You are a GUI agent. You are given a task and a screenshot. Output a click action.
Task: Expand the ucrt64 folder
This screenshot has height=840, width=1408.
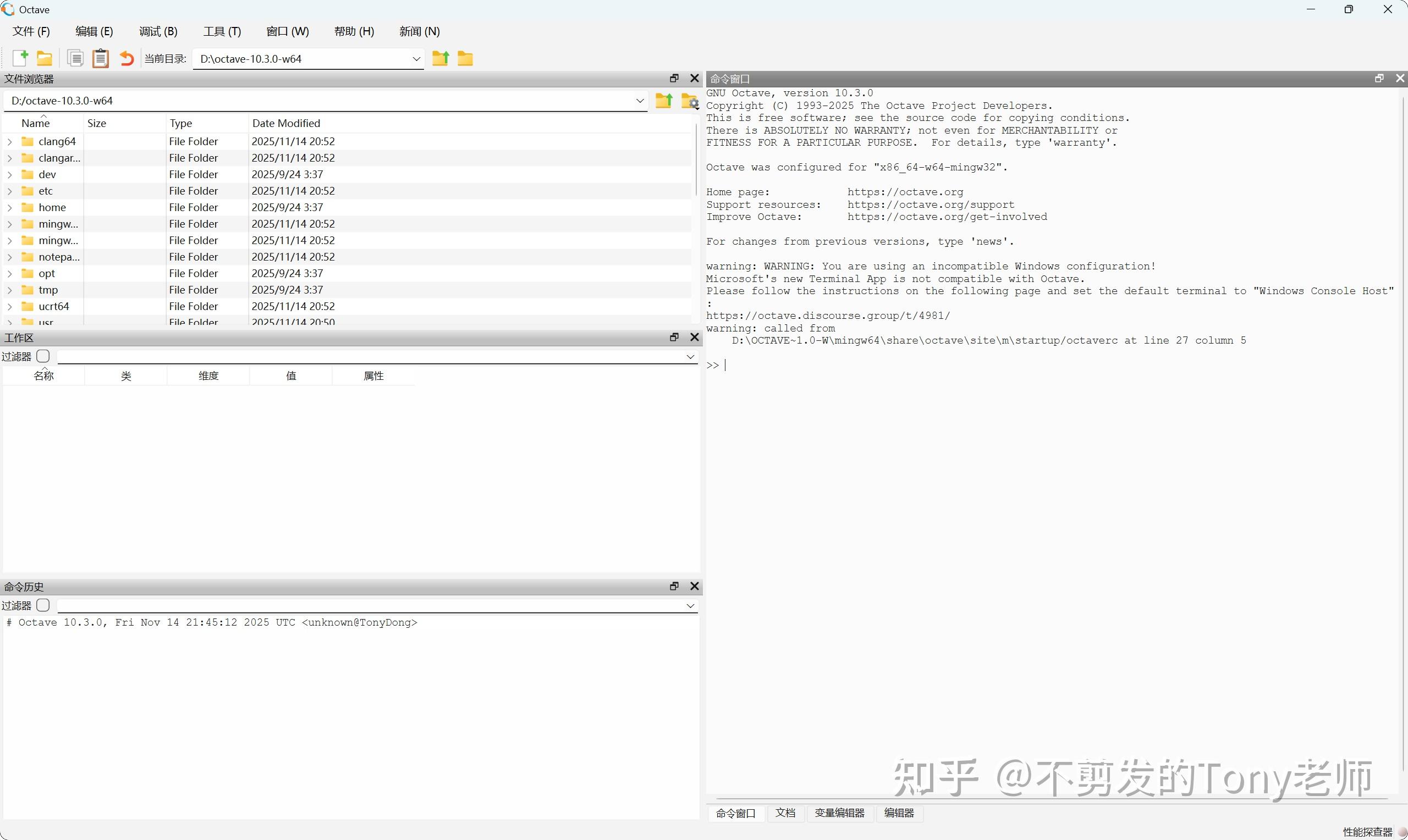9,307
